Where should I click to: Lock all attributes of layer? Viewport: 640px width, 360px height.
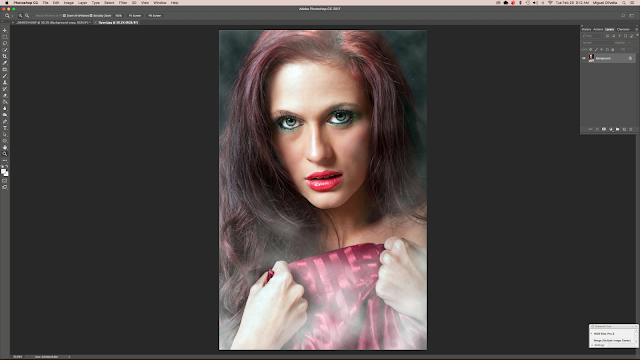pyautogui.click(x=613, y=49)
